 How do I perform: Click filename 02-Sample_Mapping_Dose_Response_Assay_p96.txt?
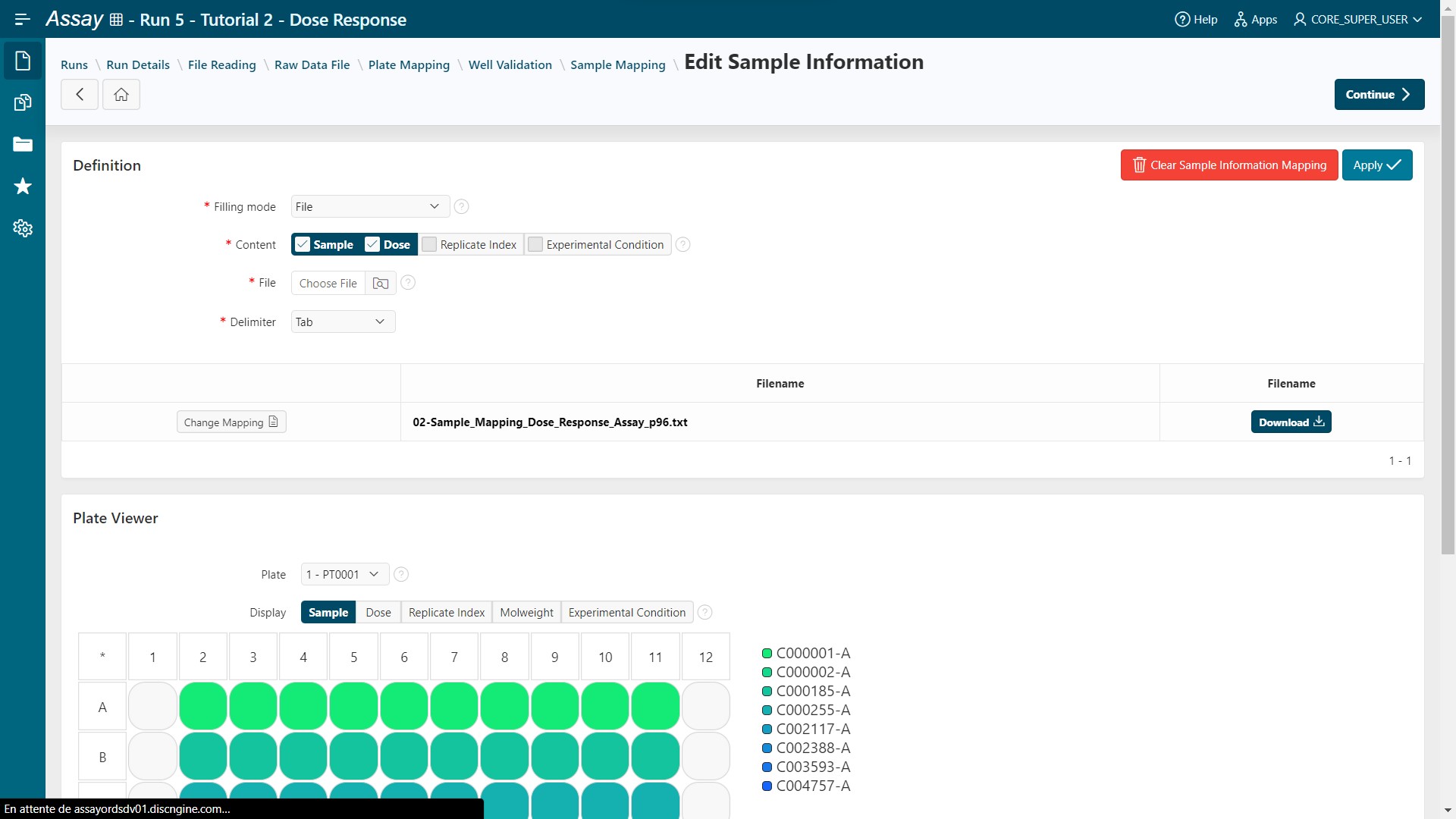[550, 422]
